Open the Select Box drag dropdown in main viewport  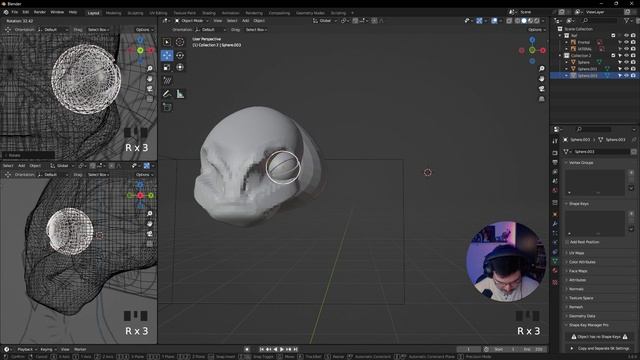257,30
